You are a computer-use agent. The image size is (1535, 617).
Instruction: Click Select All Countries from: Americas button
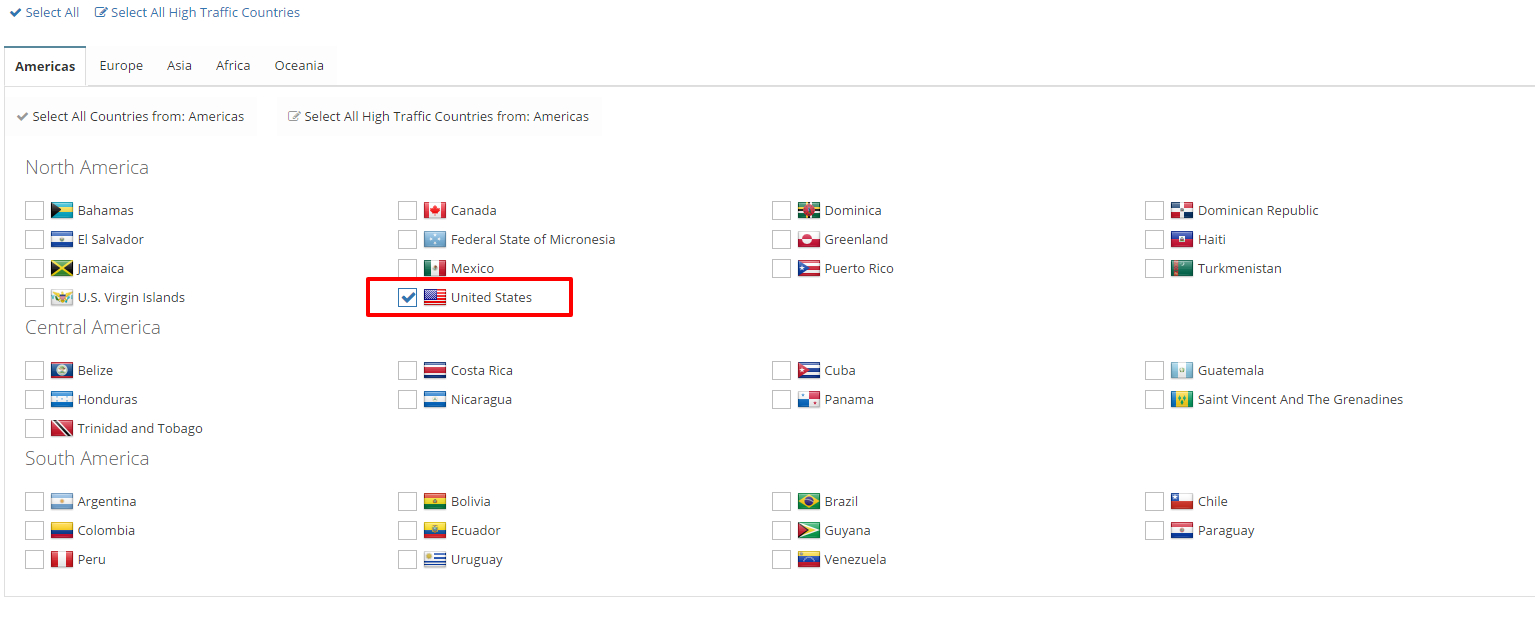point(131,116)
